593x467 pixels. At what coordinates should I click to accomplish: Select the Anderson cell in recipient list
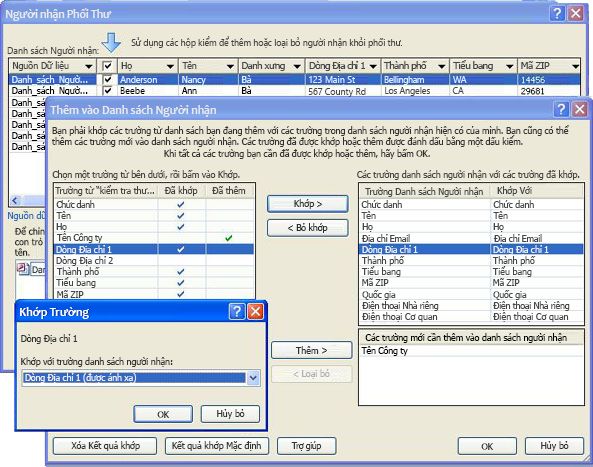147,80
